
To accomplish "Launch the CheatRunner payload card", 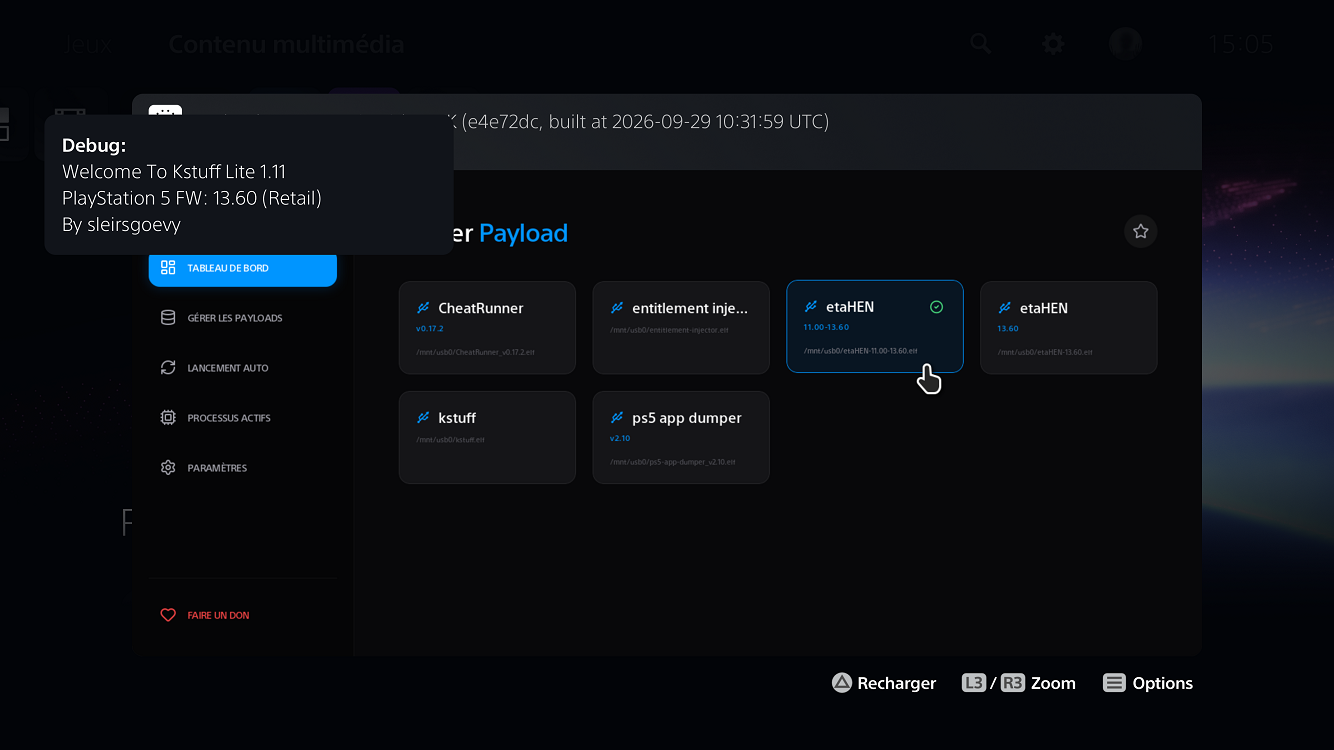I will click(x=487, y=328).
